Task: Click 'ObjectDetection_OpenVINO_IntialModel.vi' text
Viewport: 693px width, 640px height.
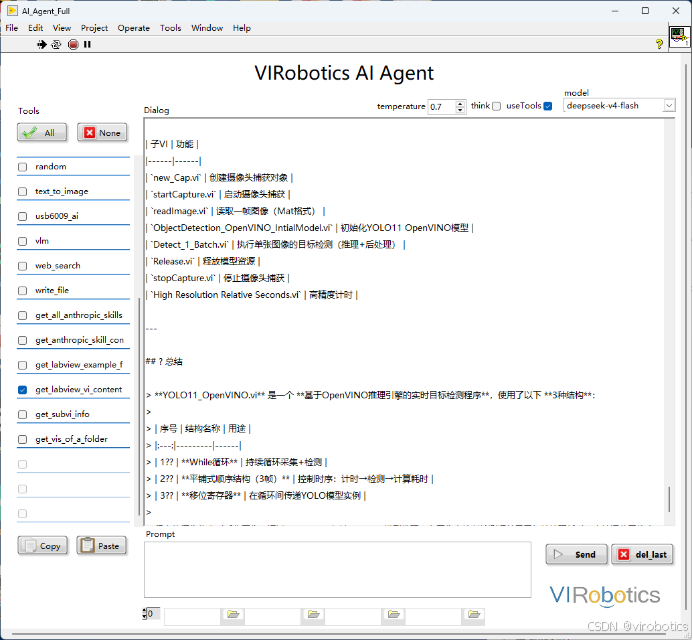Action: [242, 228]
